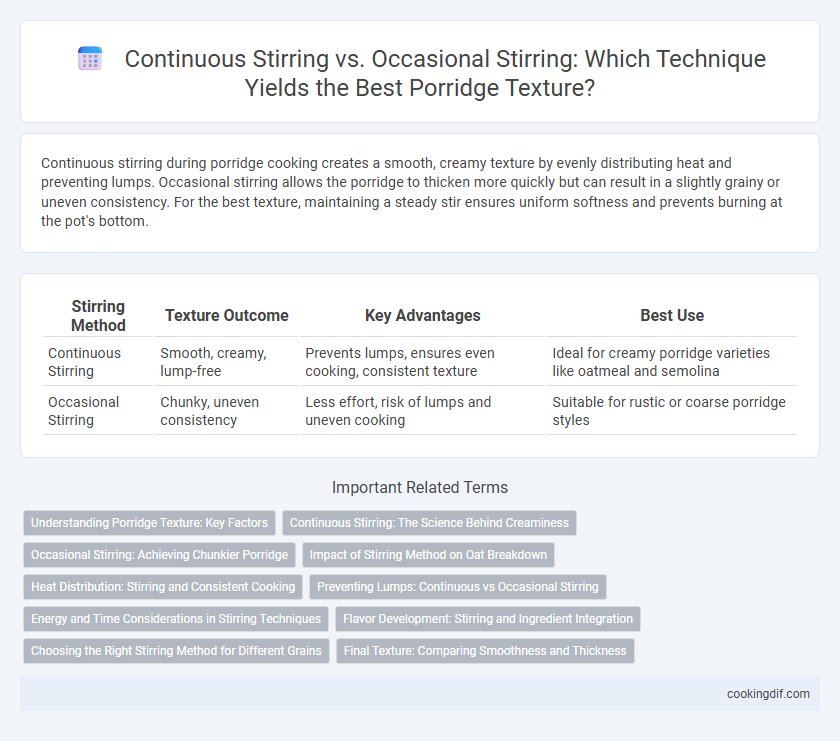Click the Important Related Terms heading
Image resolution: width=840 pixels, height=741 pixels.
(x=420, y=488)
